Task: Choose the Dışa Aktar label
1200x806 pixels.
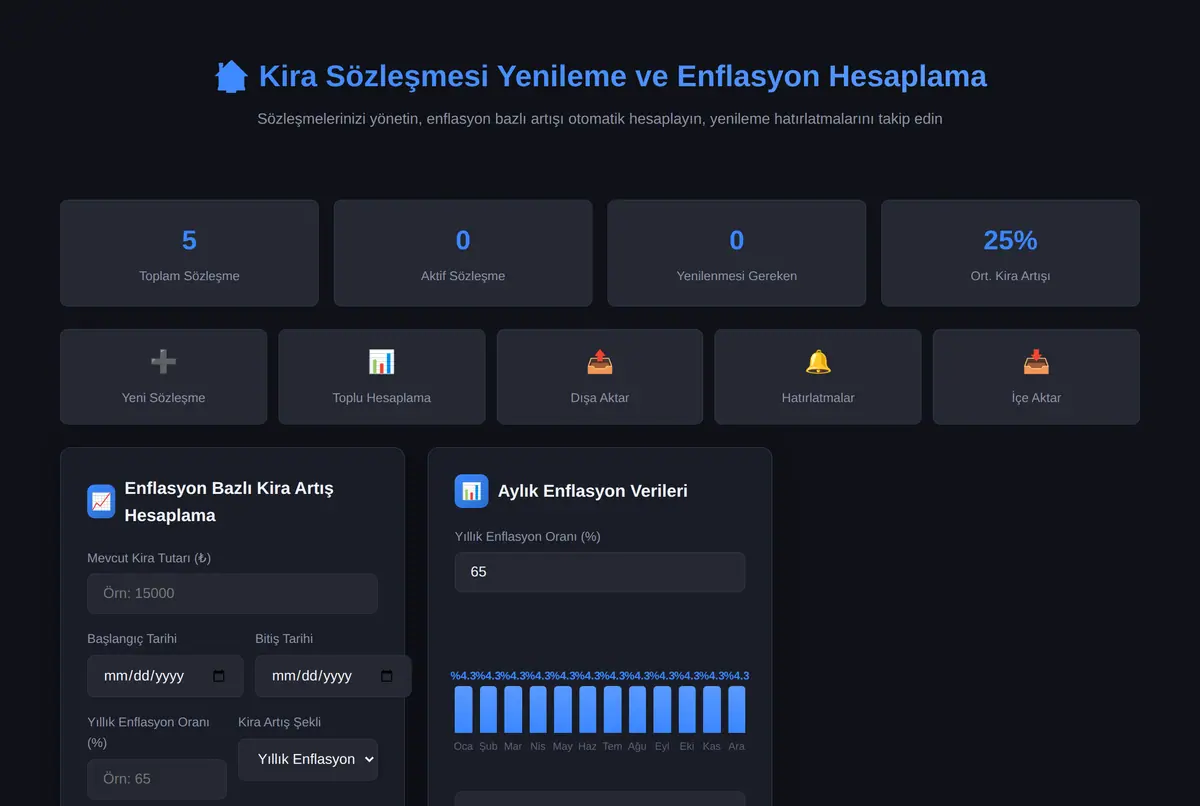Action: (600, 397)
